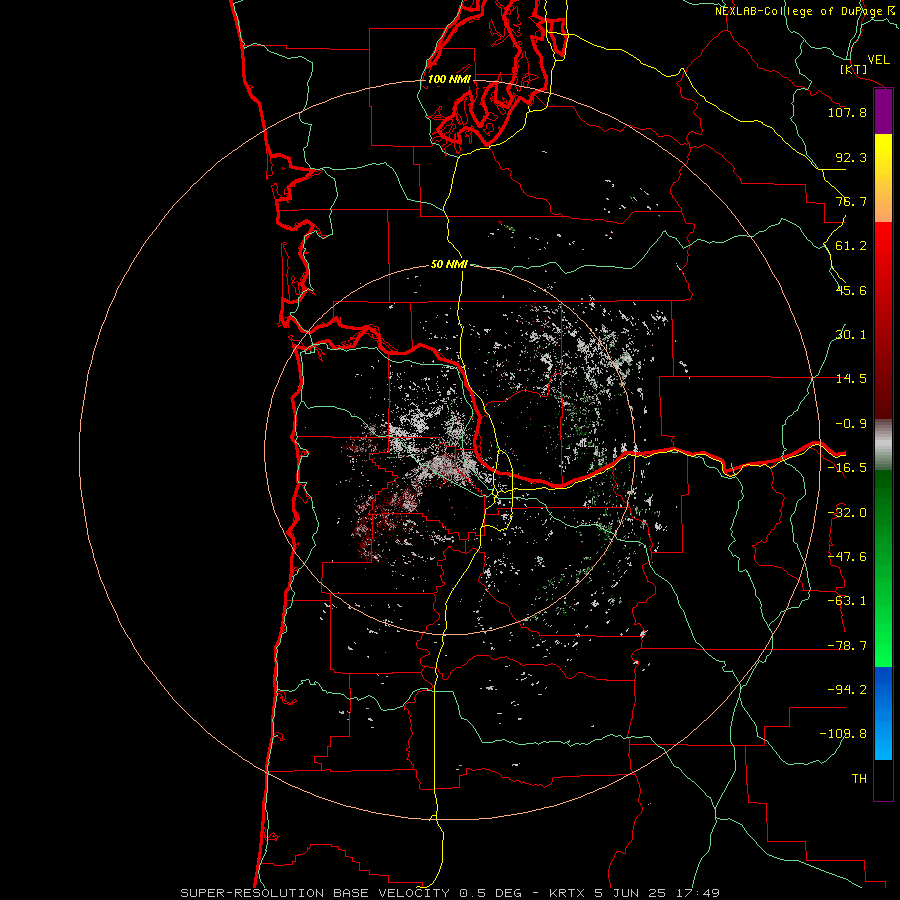Click the black TH segment of color bar
Viewport: 900px width, 900px height.
[x=883, y=779]
